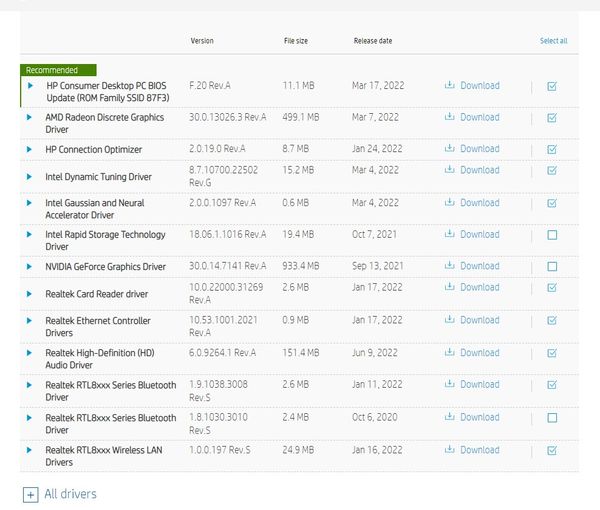Uncheck HP Connection Optimizer checkbox
The image size is (600, 510).
coord(552,149)
